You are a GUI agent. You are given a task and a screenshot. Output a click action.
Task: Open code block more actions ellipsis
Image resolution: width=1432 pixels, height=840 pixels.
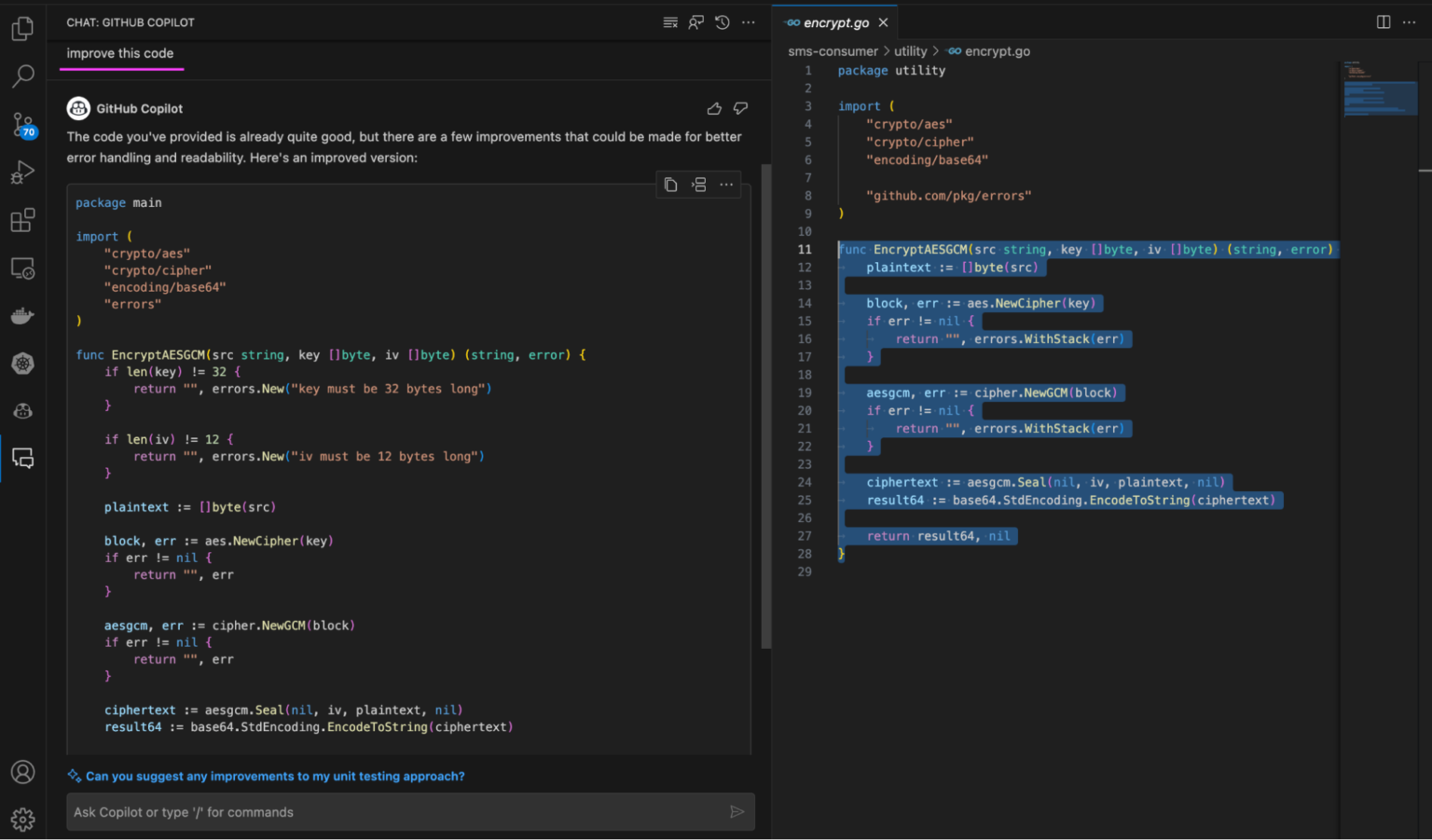pos(726,185)
